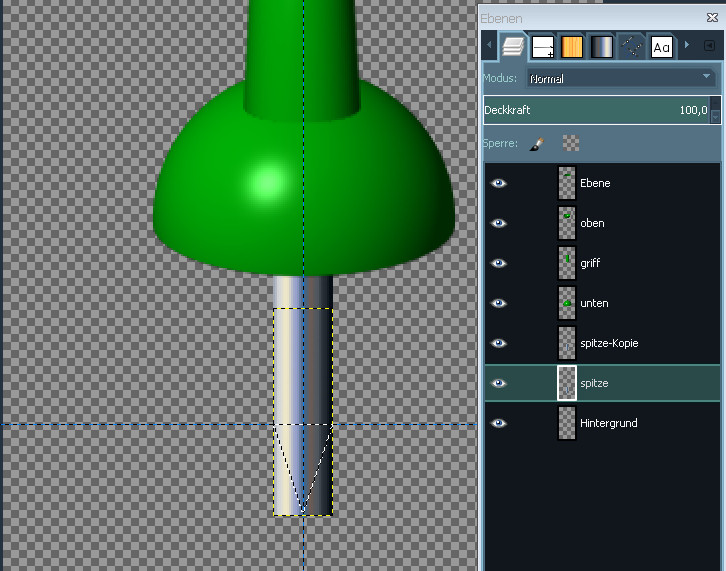Close the Ebenen dock panel
Viewport: 726px width, 571px height.
click(712, 18)
